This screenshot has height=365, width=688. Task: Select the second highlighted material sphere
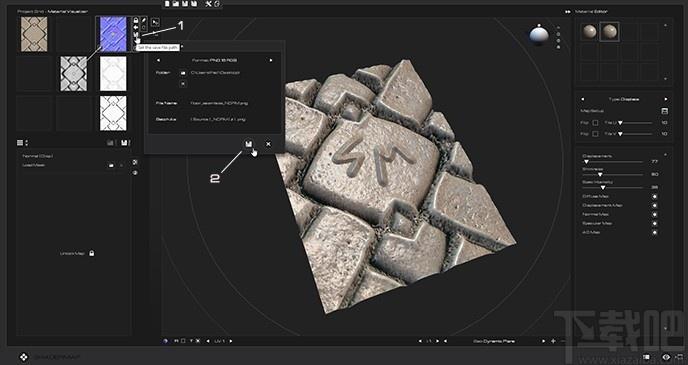click(x=609, y=32)
